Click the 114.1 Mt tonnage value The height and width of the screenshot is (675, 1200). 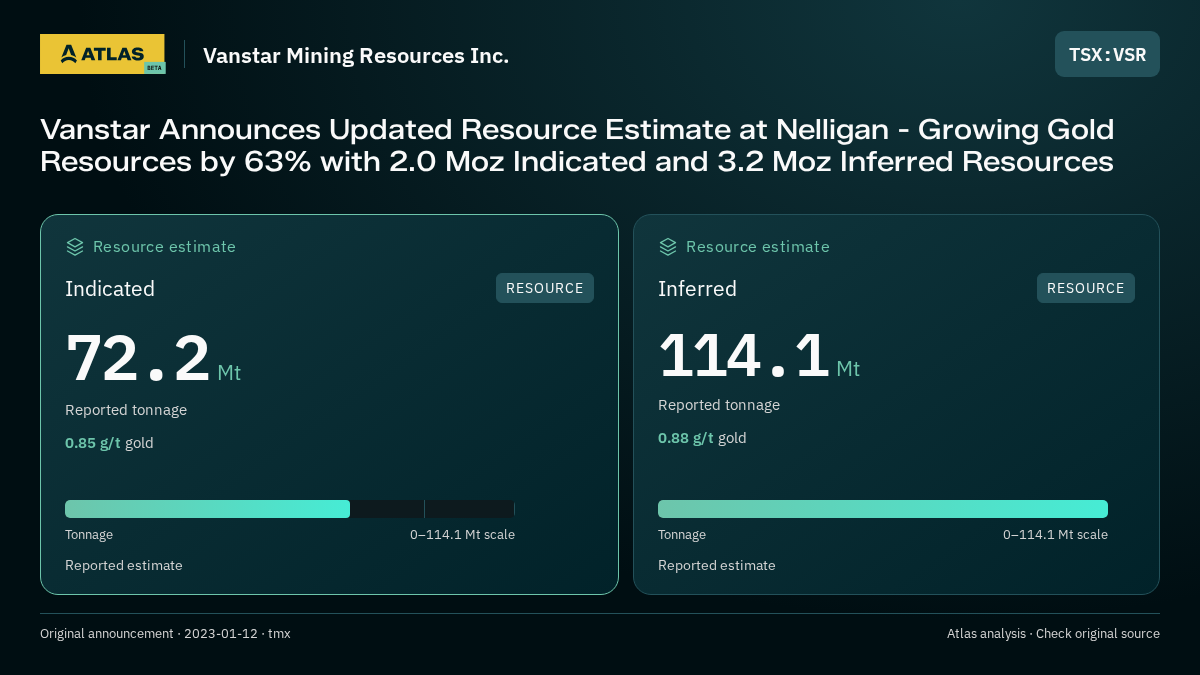tap(759, 355)
